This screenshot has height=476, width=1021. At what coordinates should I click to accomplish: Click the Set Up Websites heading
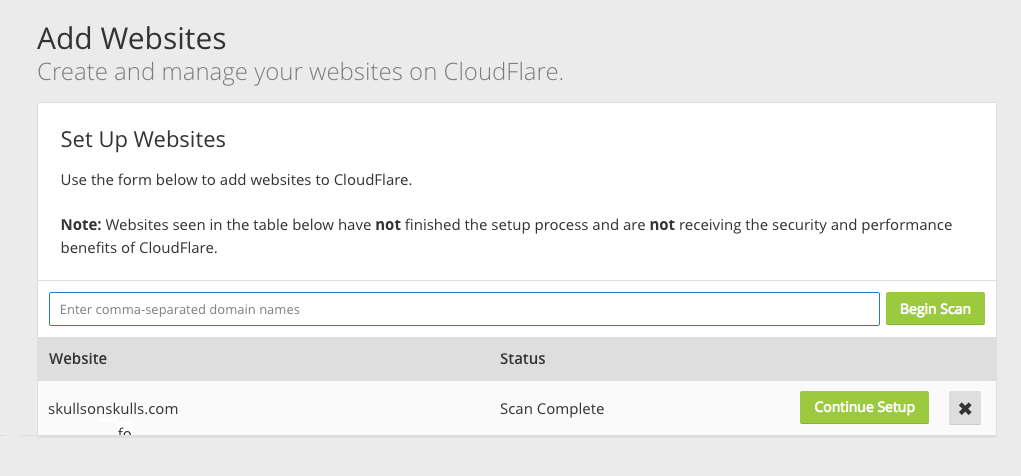click(143, 139)
